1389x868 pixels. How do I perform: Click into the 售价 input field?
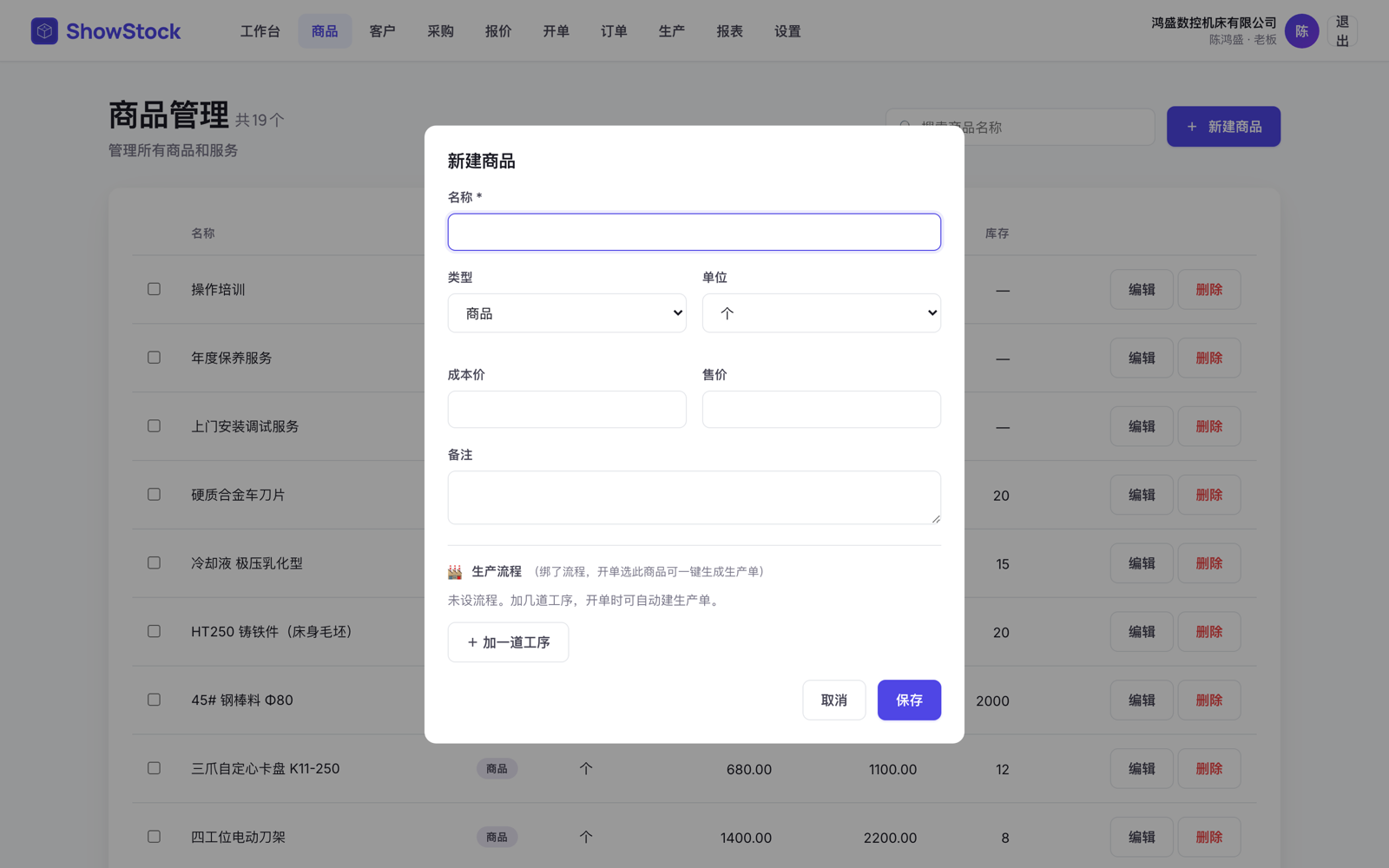(x=821, y=409)
